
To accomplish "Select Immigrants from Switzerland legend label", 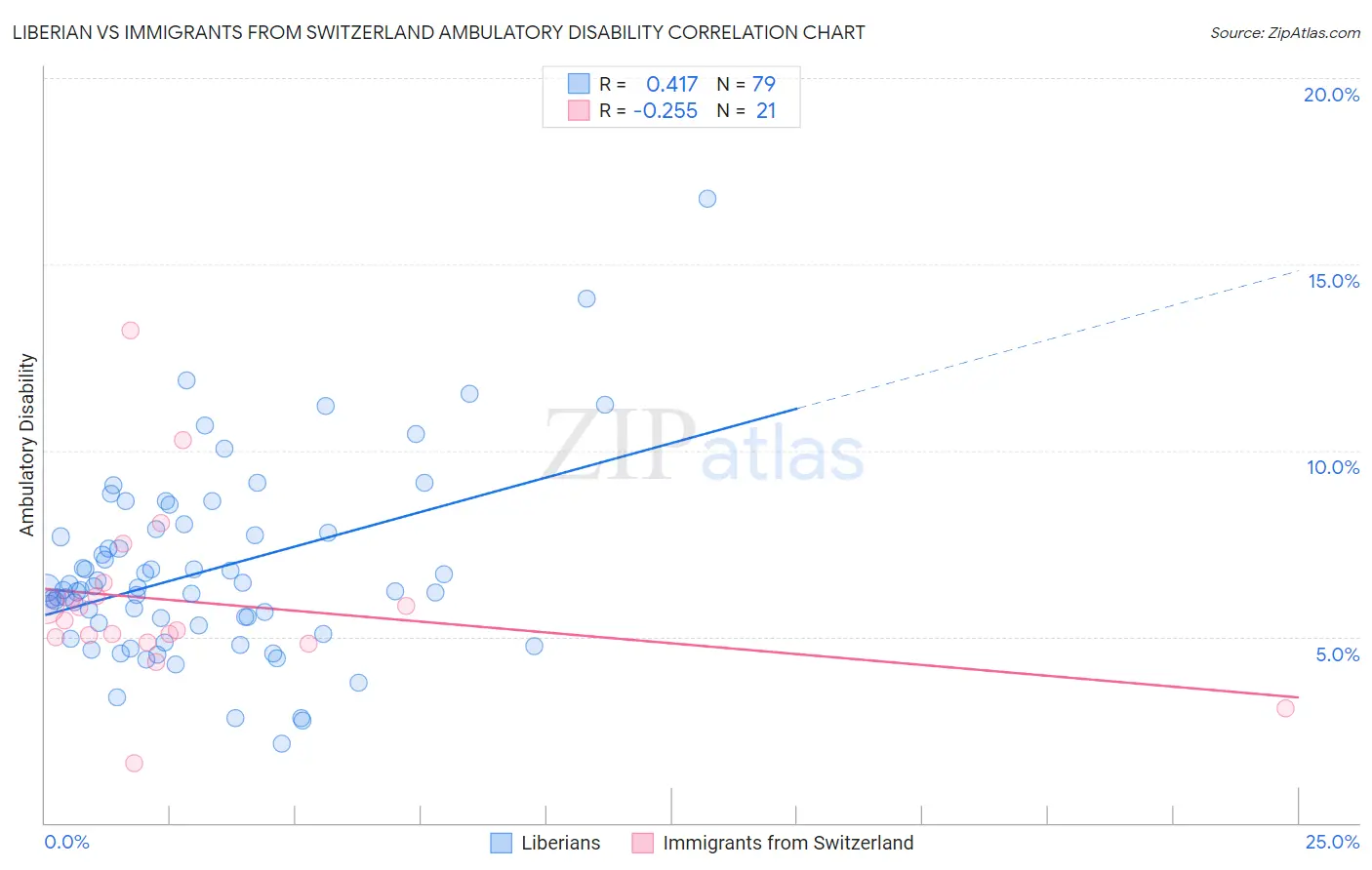I will (788, 843).
